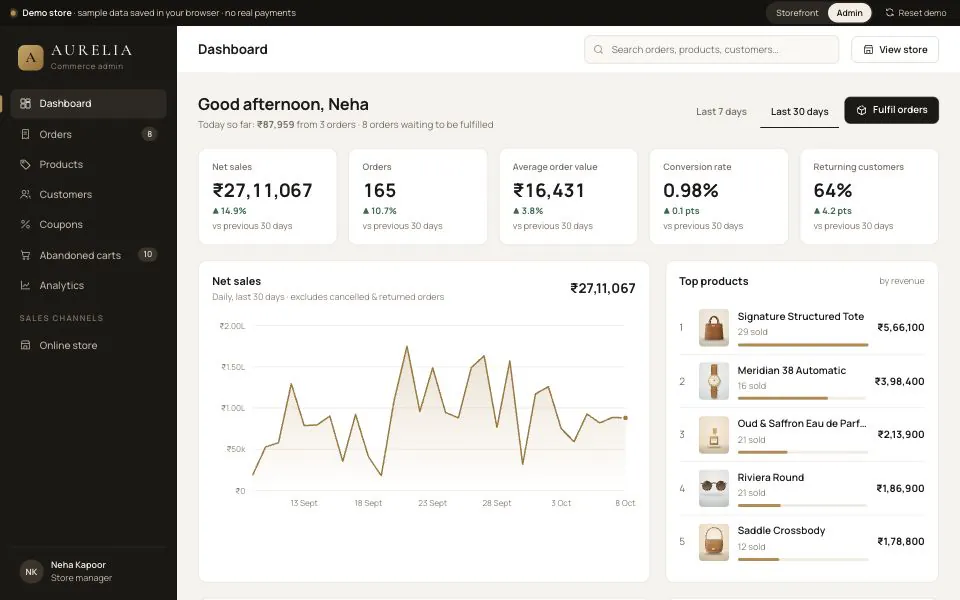
Task: Click the '₹2.00L' y-axis label
Action: point(232,326)
